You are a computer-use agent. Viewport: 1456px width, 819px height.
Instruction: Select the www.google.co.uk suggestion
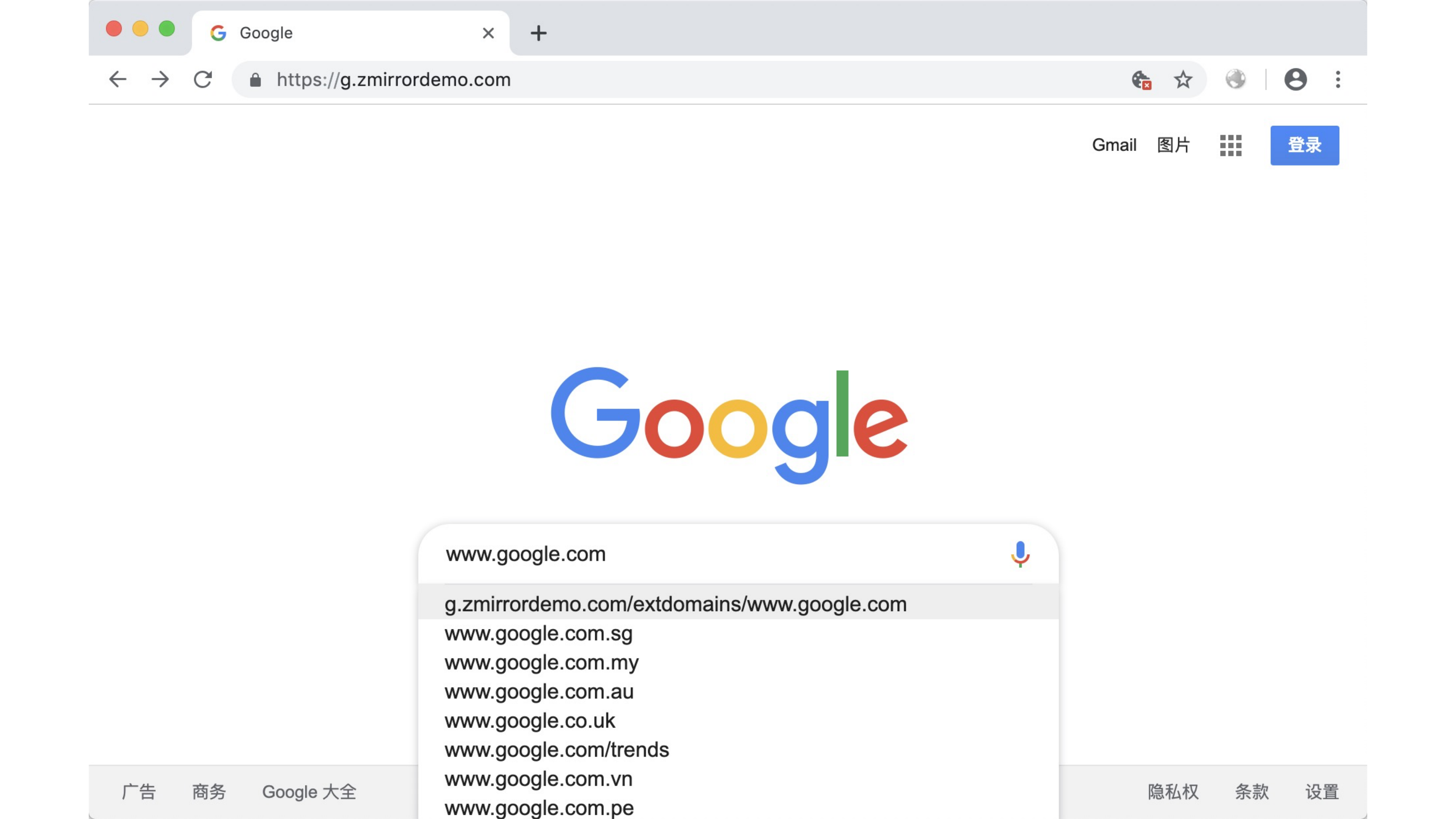tap(529, 721)
